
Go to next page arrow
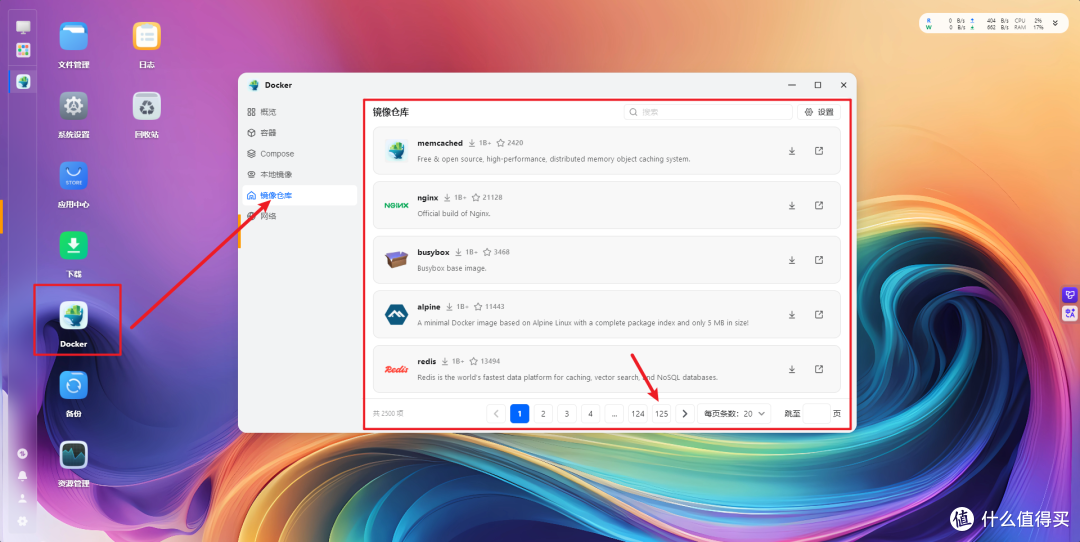click(x=685, y=414)
